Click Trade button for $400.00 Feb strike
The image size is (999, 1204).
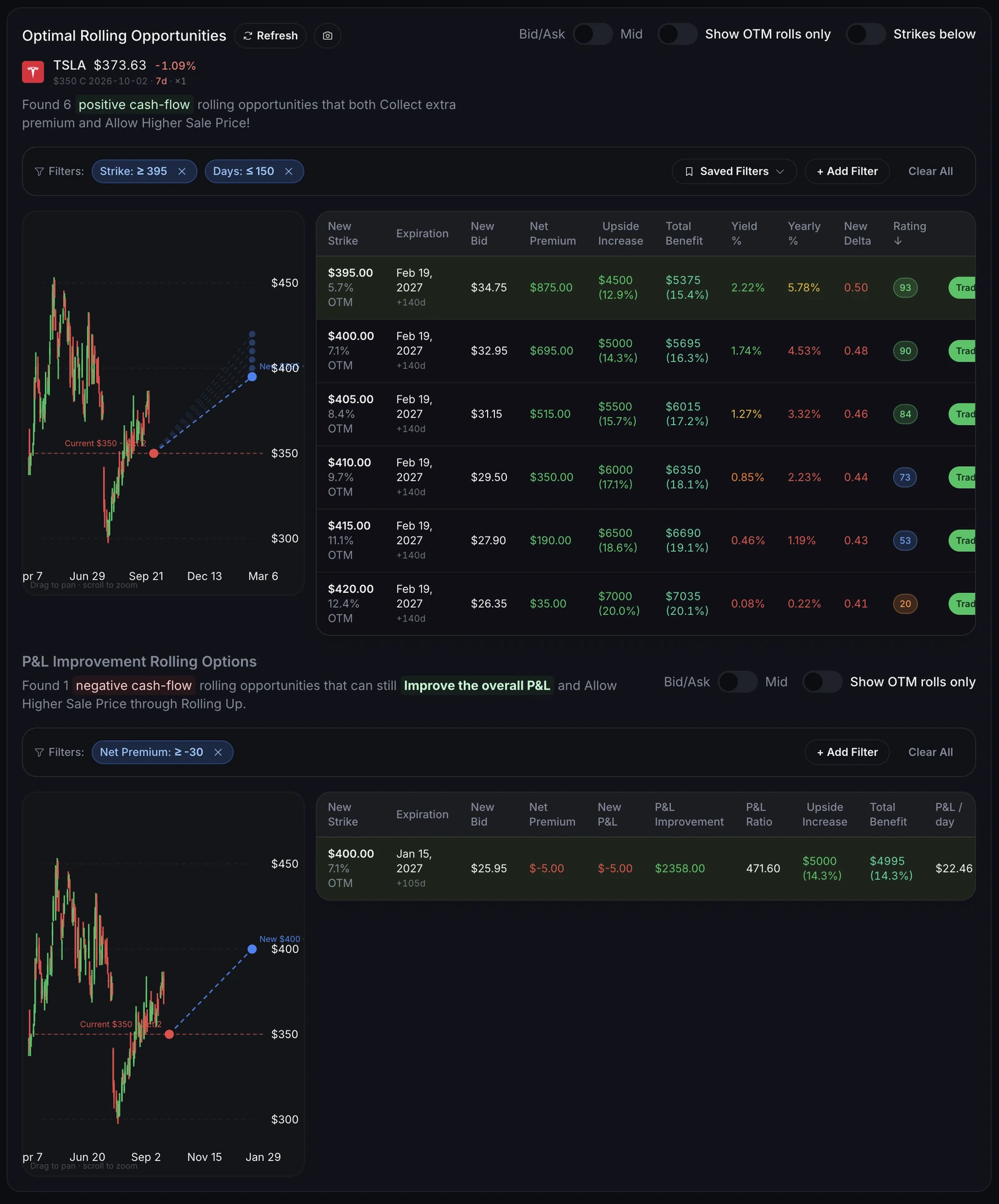click(x=962, y=351)
